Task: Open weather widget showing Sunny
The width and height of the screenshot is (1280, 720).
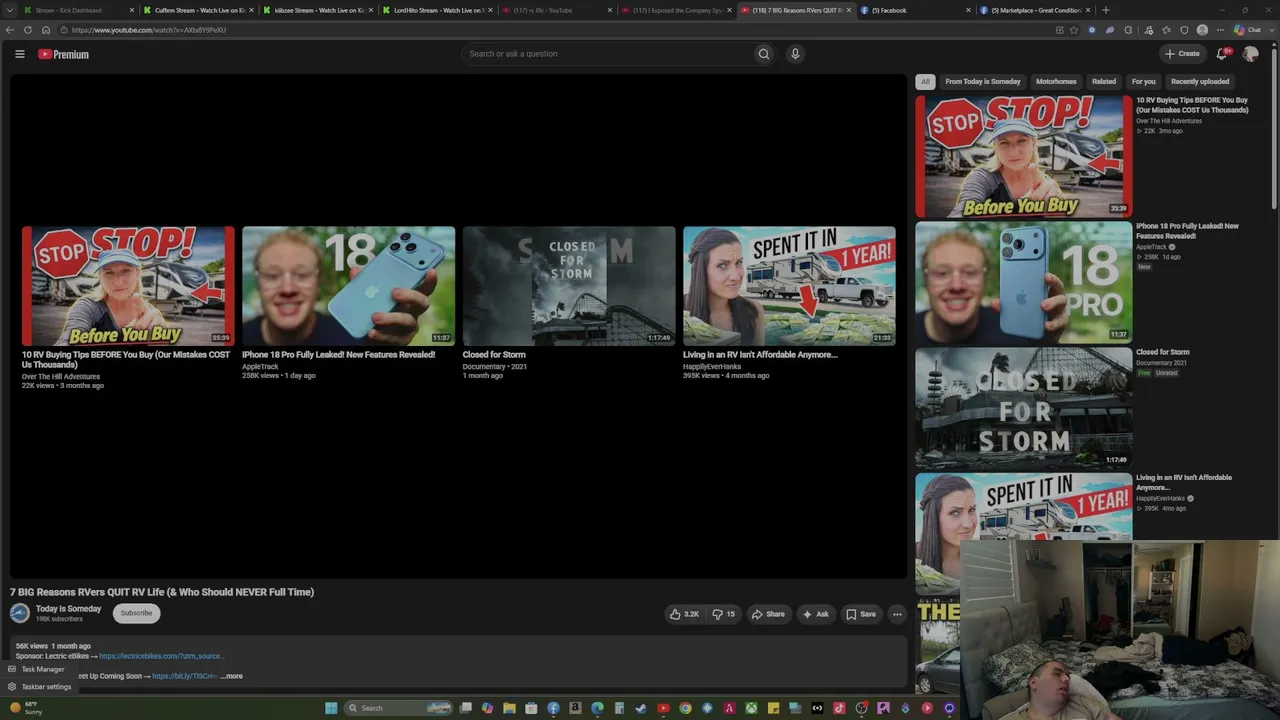Action: coord(24,707)
